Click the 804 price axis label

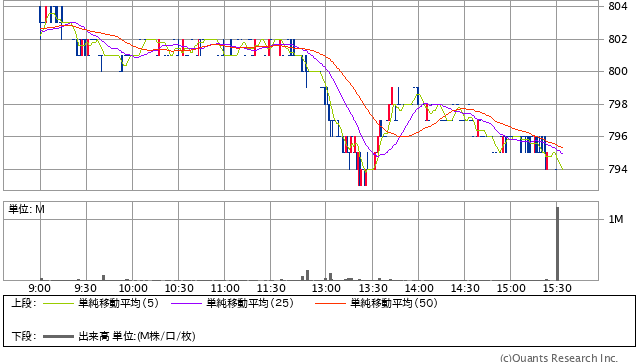[x=618, y=6]
